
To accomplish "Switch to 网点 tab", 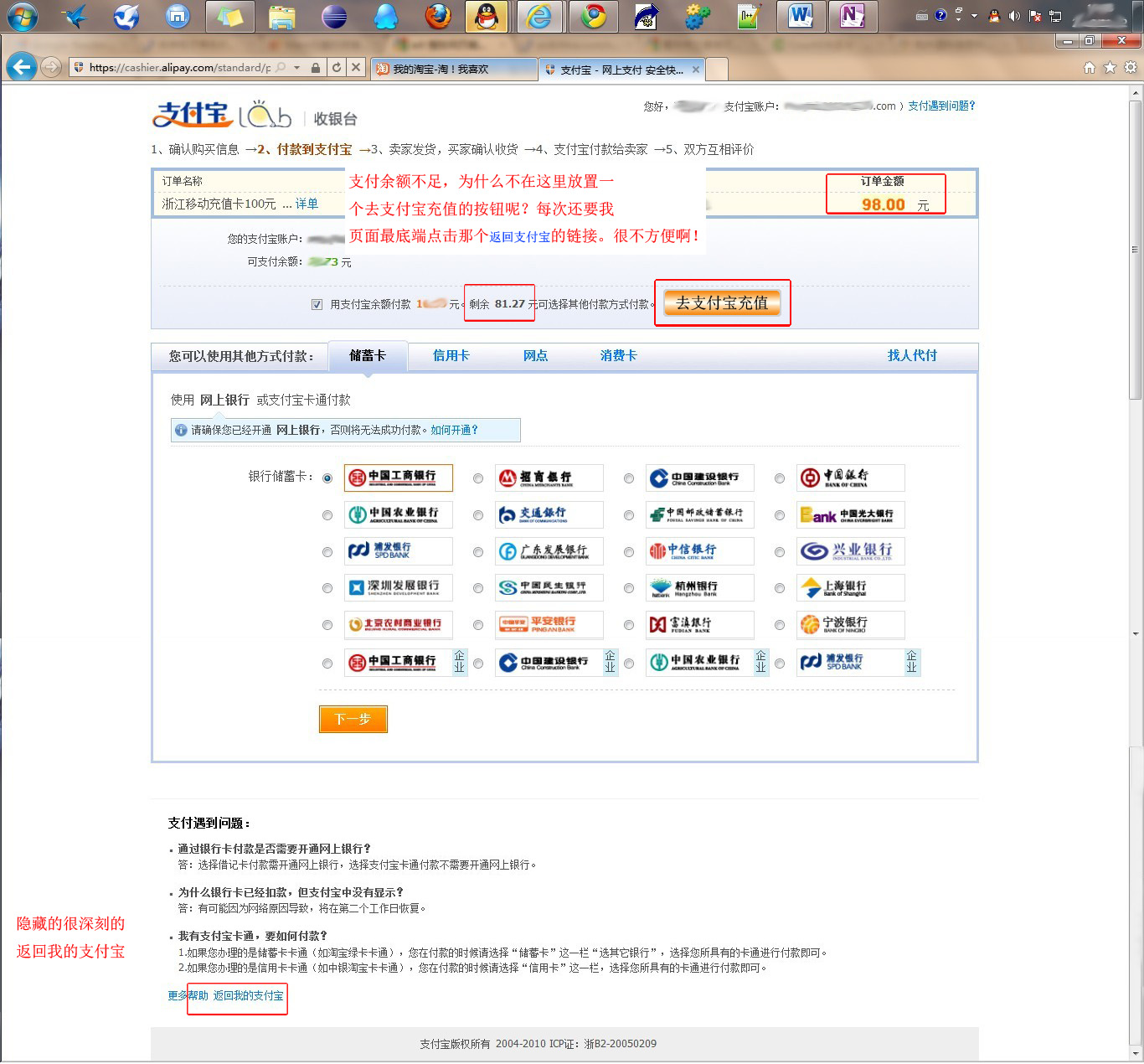I will (535, 355).
